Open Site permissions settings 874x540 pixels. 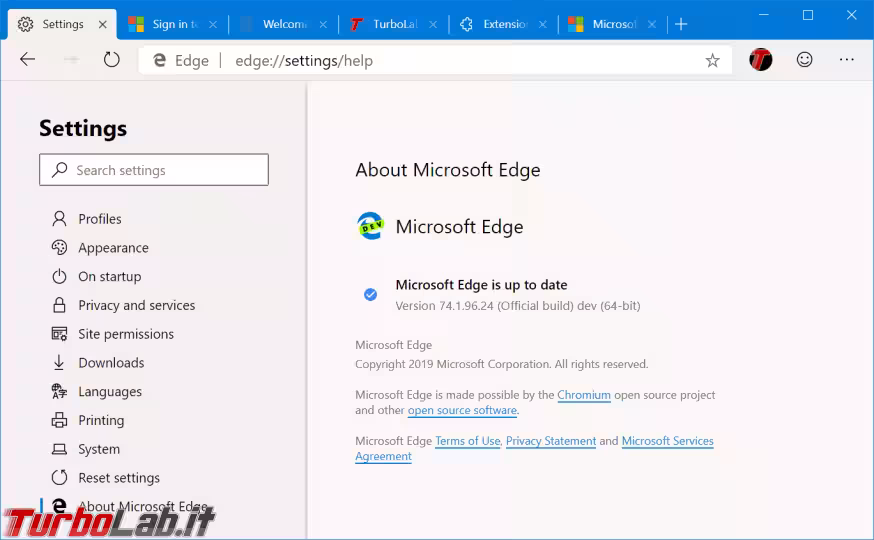[126, 334]
